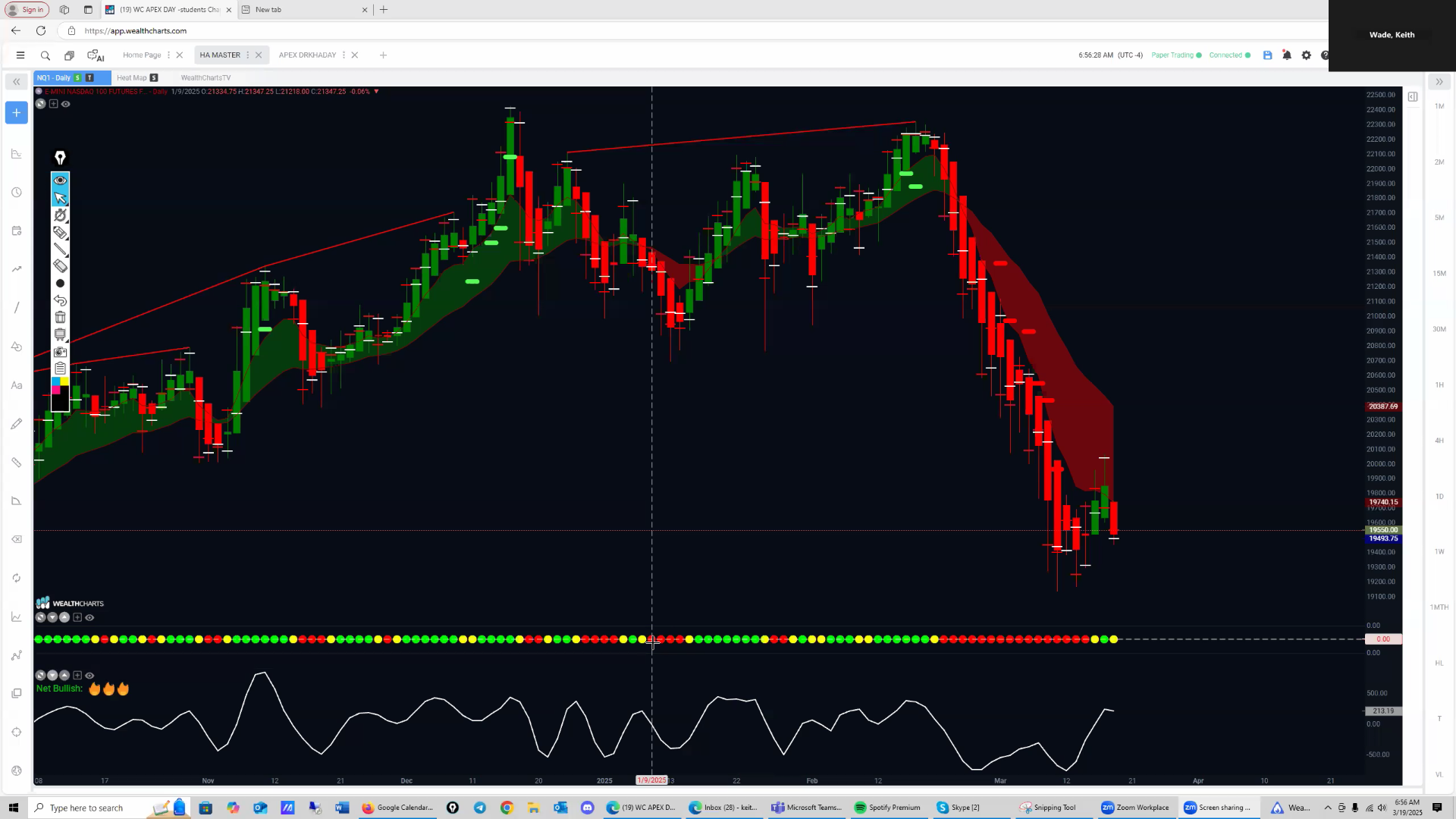Screen dimensions: 1456x819
Task: Open the crosshair target sidebar icon
Action: click(17, 733)
